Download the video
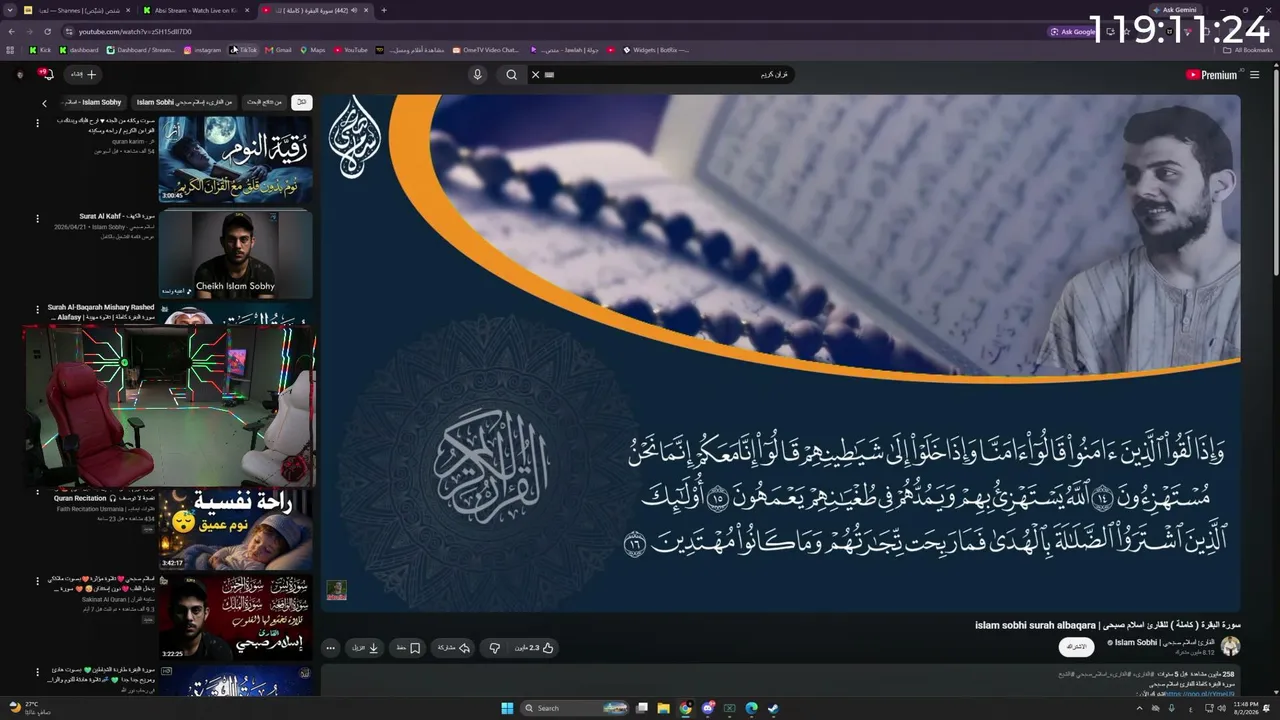This screenshot has width=1280, height=720. point(366,648)
